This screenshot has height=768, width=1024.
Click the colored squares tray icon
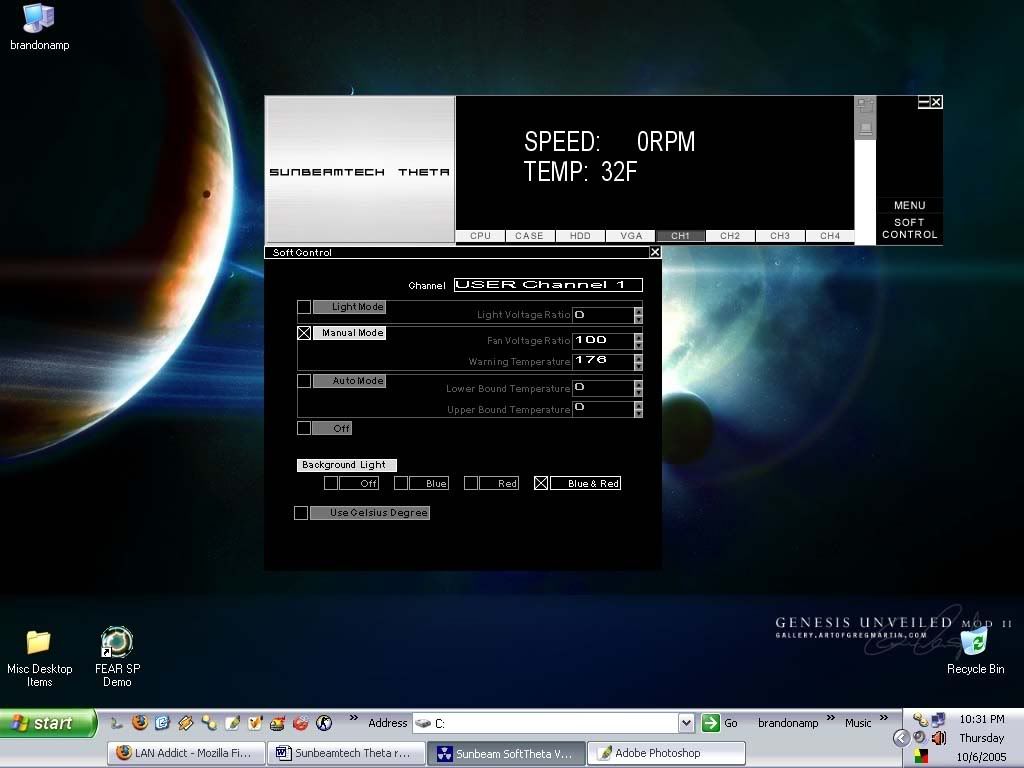tap(921, 756)
